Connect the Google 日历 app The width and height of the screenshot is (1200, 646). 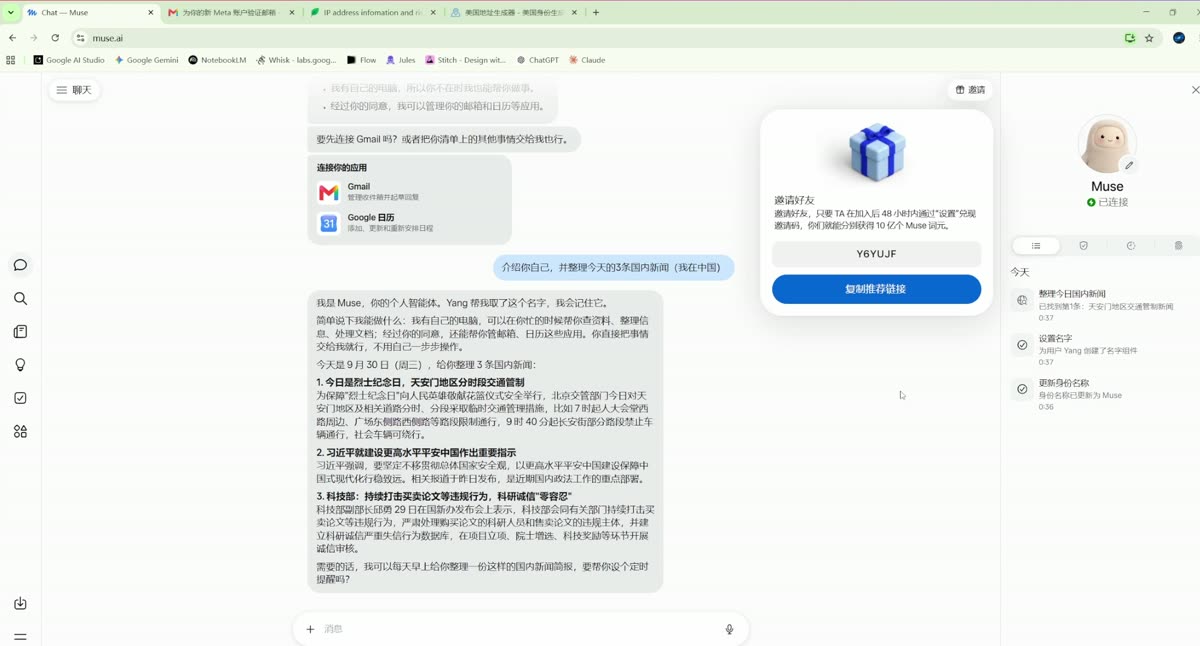(x=409, y=223)
